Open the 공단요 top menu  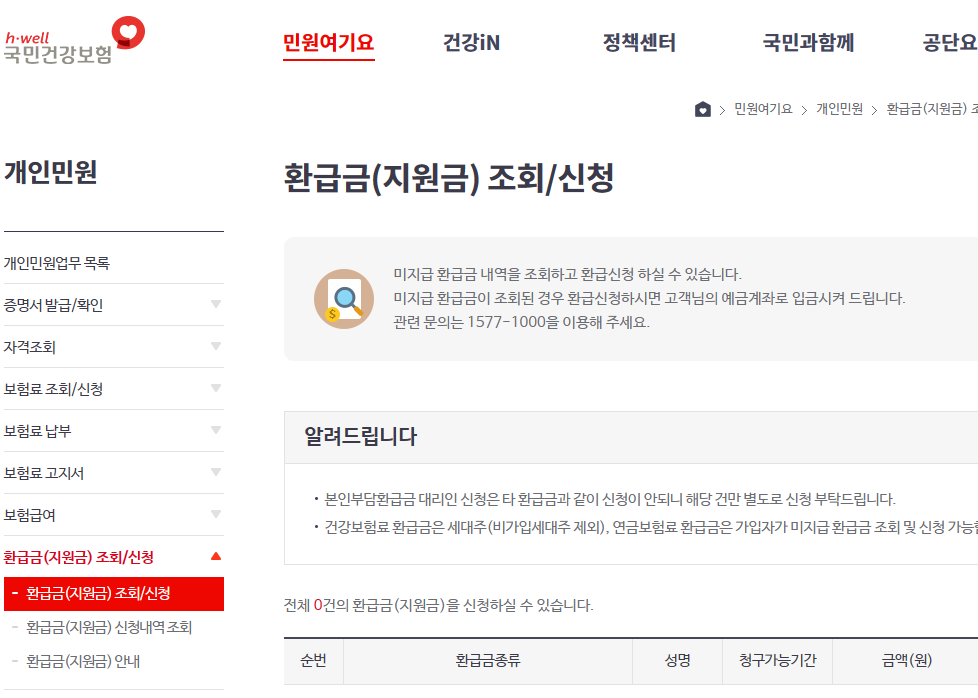950,42
